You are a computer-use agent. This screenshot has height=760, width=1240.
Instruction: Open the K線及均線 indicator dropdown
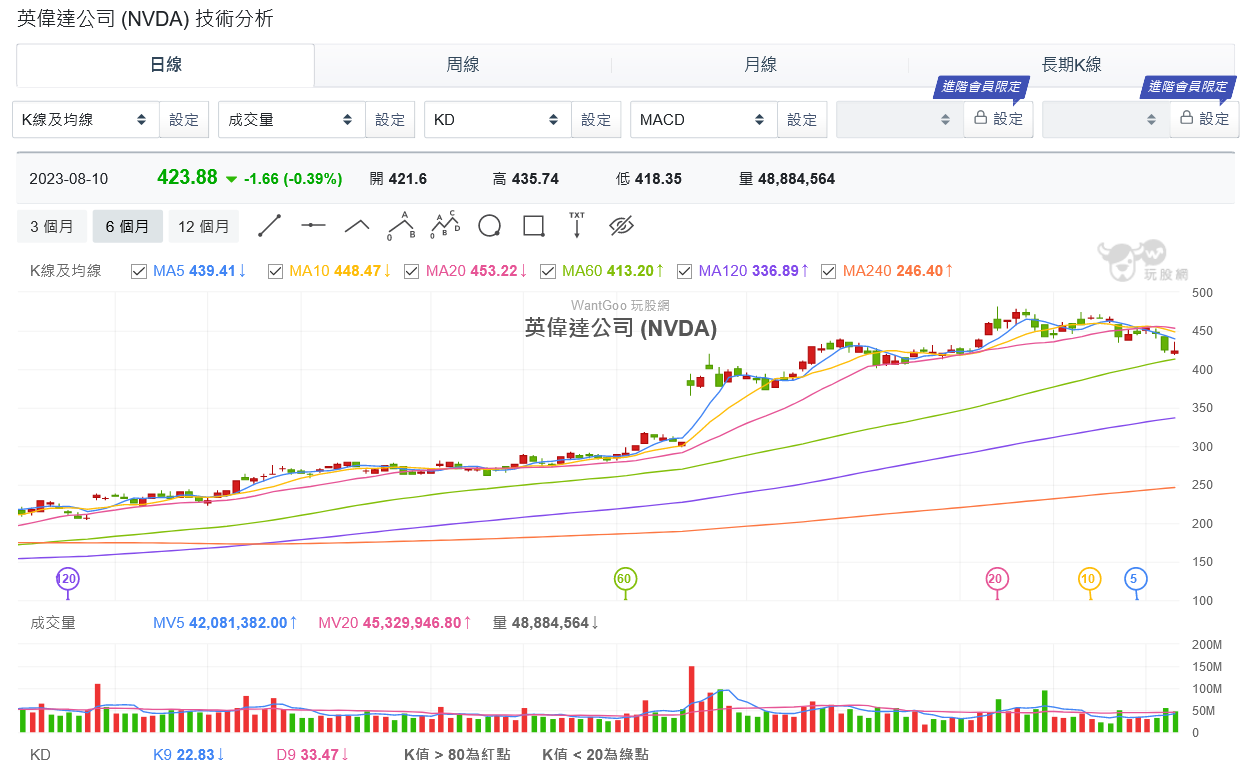pyautogui.click(x=86, y=119)
